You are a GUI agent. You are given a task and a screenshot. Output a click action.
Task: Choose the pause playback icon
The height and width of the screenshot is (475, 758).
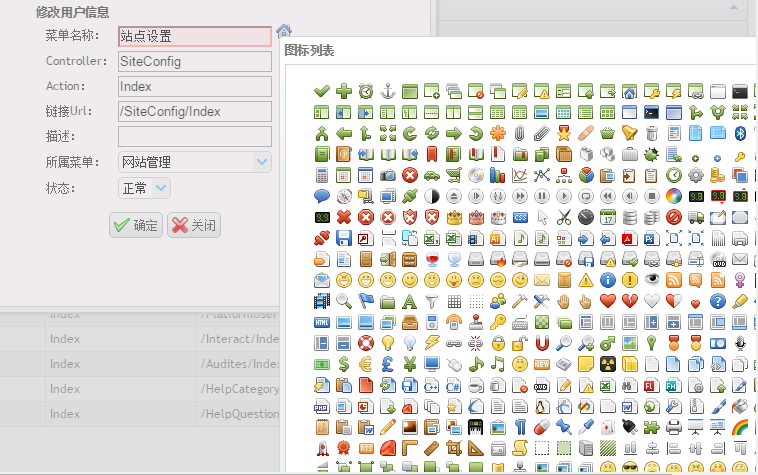[542, 196]
